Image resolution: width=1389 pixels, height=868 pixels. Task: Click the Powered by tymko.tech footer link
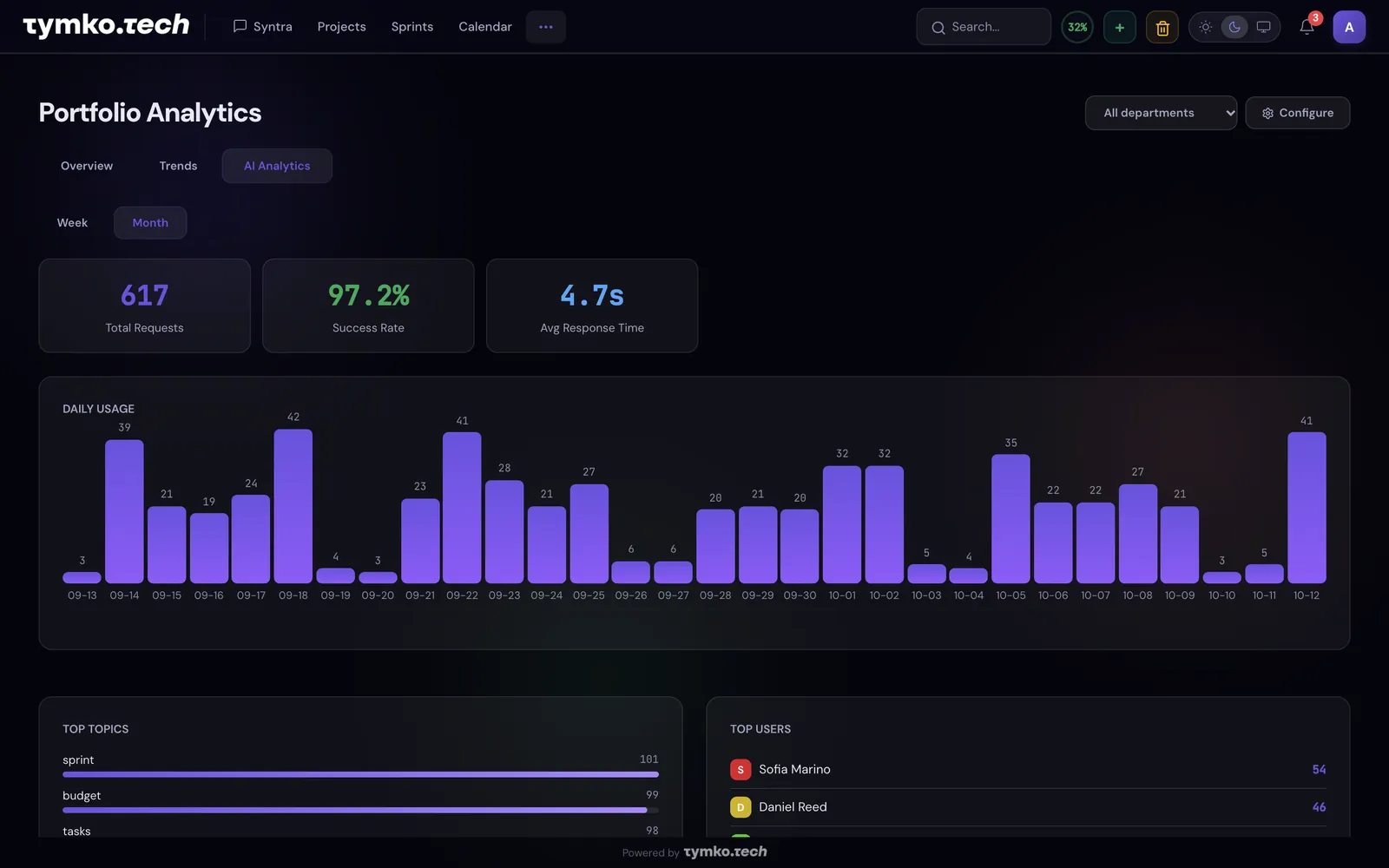coord(694,852)
